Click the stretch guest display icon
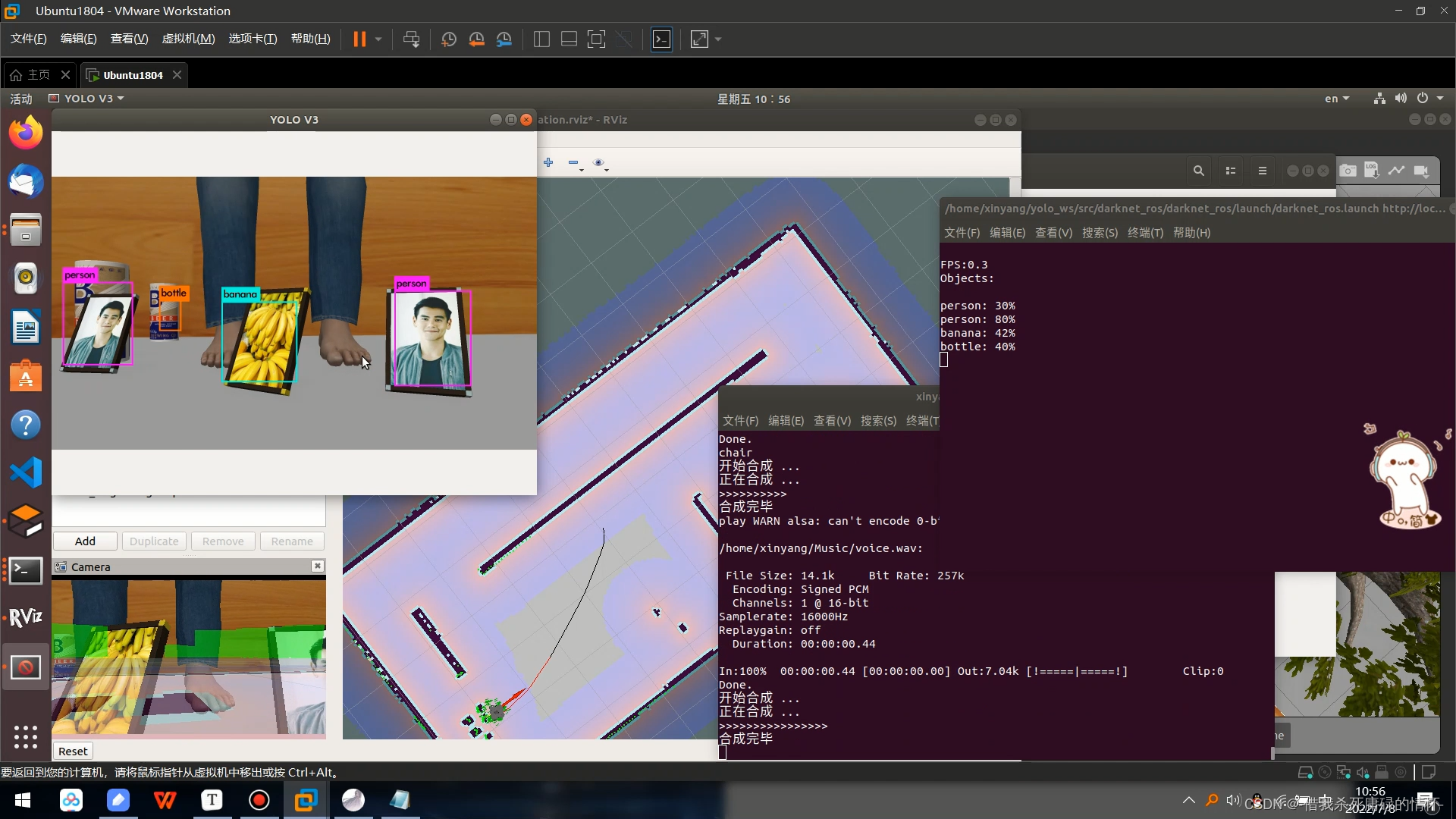 click(699, 39)
